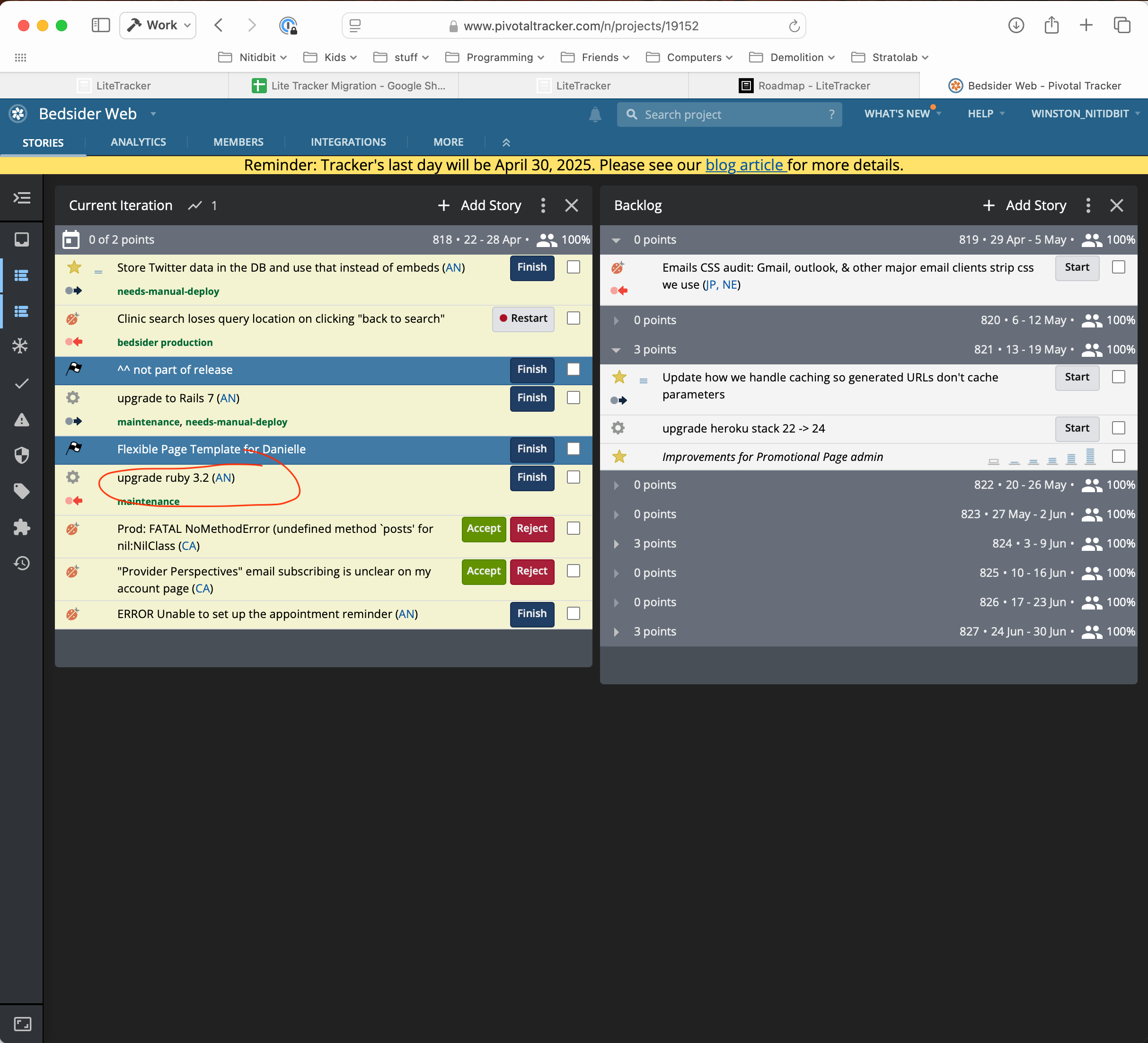
Task: Click the puzzle piece integrations sidebar icon
Action: point(22,527)
